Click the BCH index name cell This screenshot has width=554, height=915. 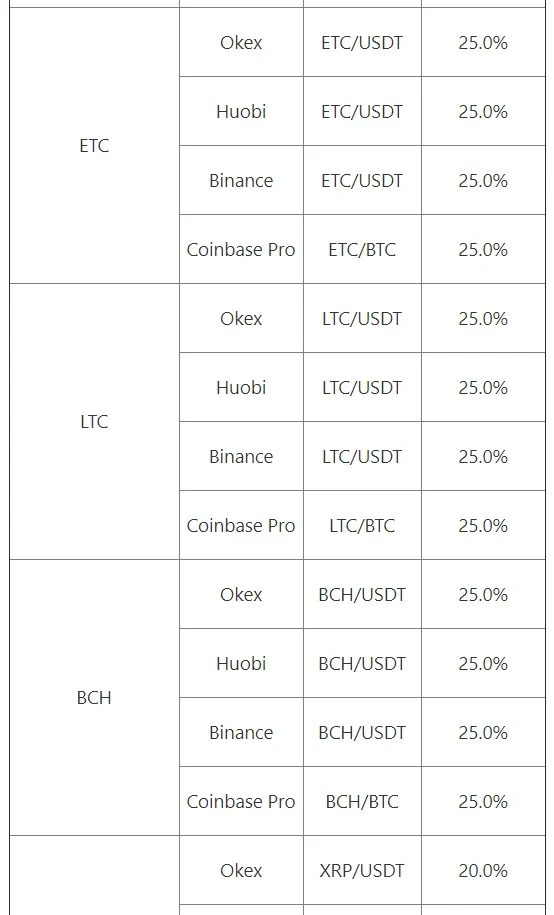point(94,697)
